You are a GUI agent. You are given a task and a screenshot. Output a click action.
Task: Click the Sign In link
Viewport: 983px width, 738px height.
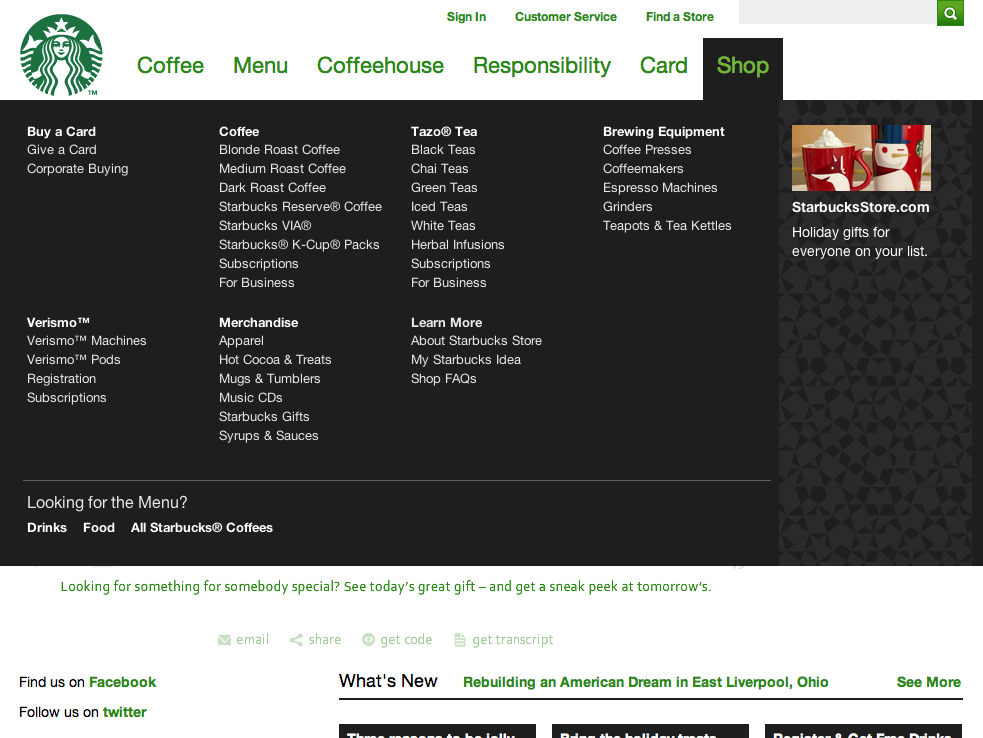[x=466, y=17]
